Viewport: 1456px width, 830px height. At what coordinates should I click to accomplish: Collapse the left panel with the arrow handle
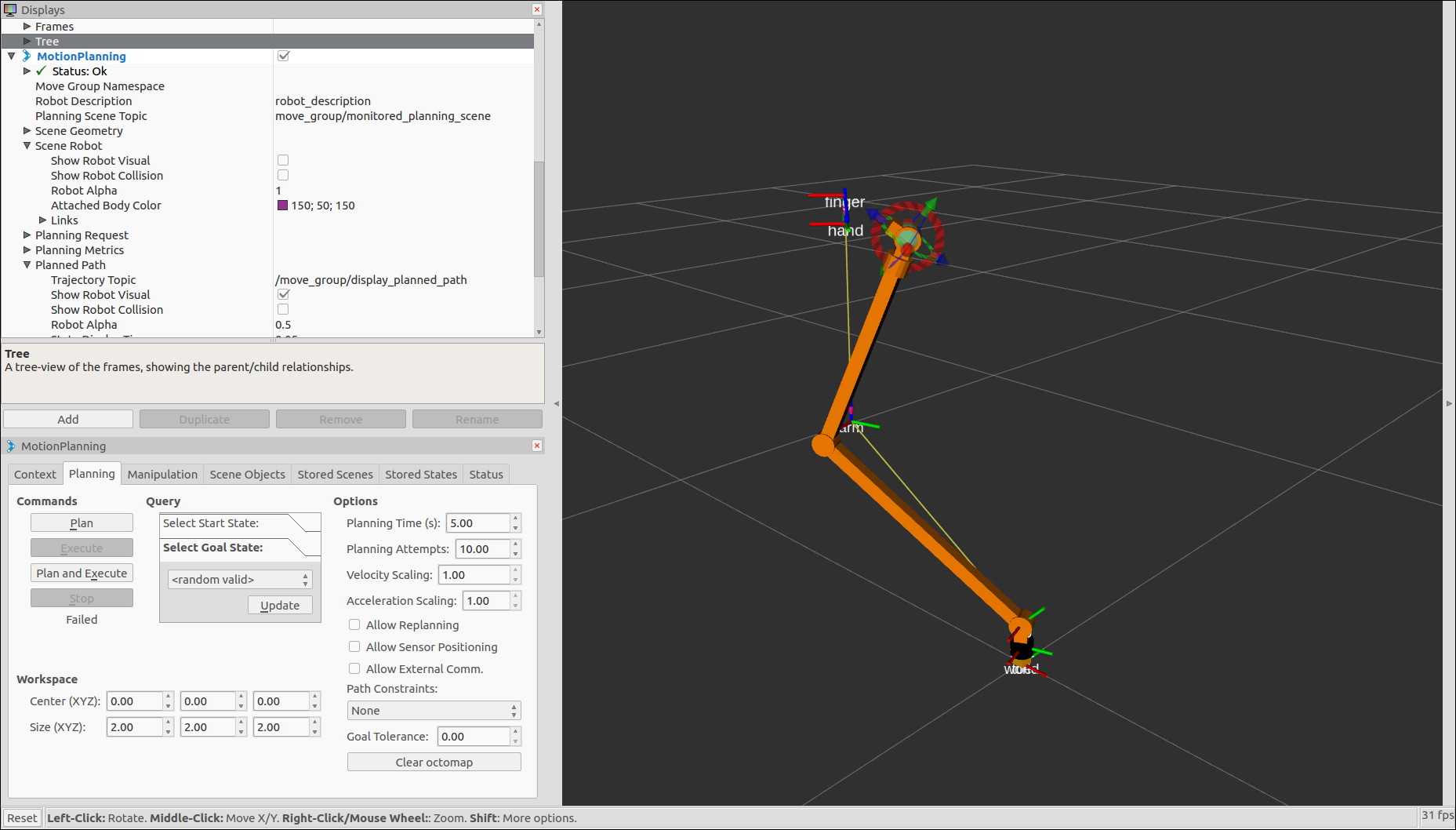557,403
